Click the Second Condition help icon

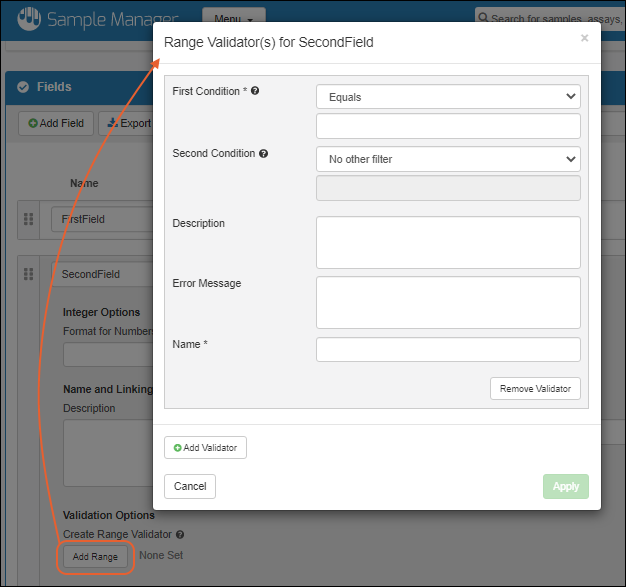(263, 154)
